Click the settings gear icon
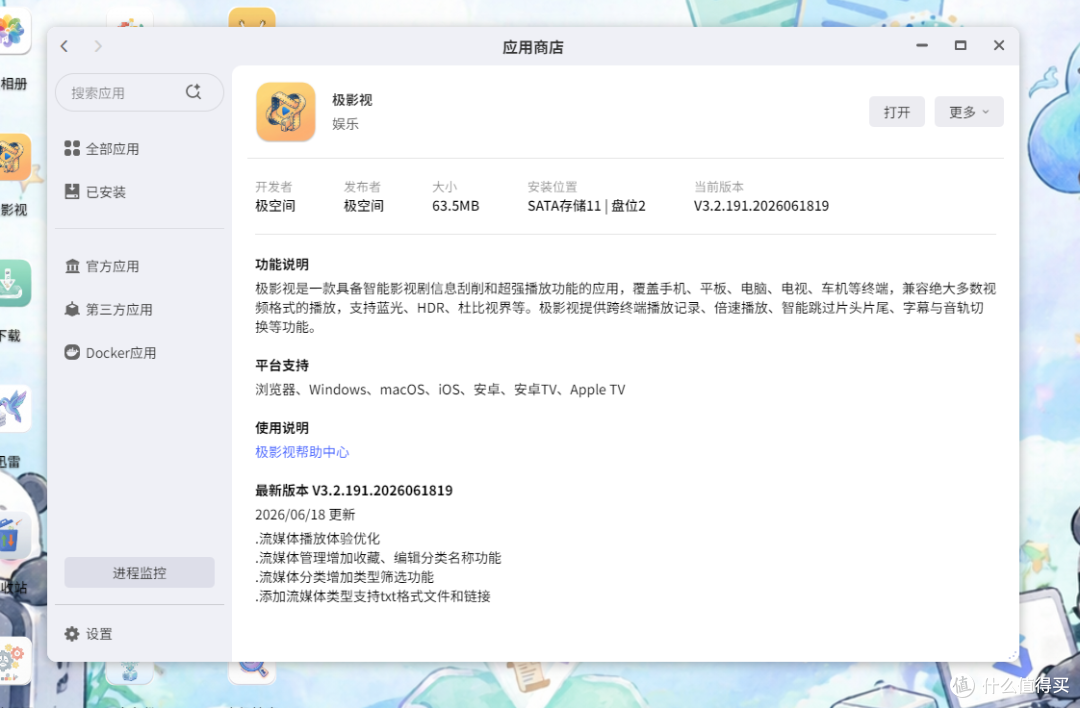The image size is (1080, 708). (x=72, y=634)
